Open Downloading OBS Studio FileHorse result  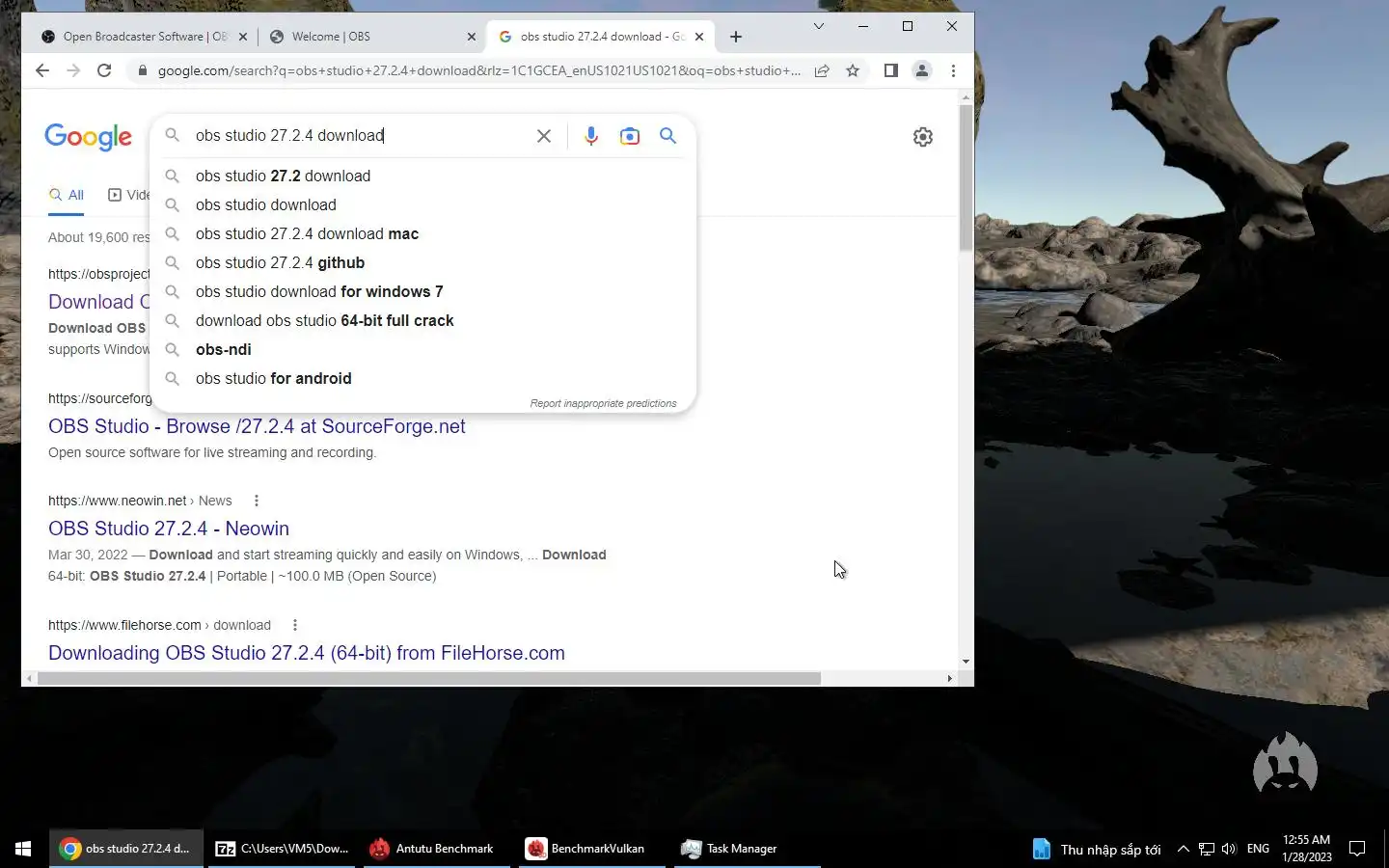coord(307,653)
